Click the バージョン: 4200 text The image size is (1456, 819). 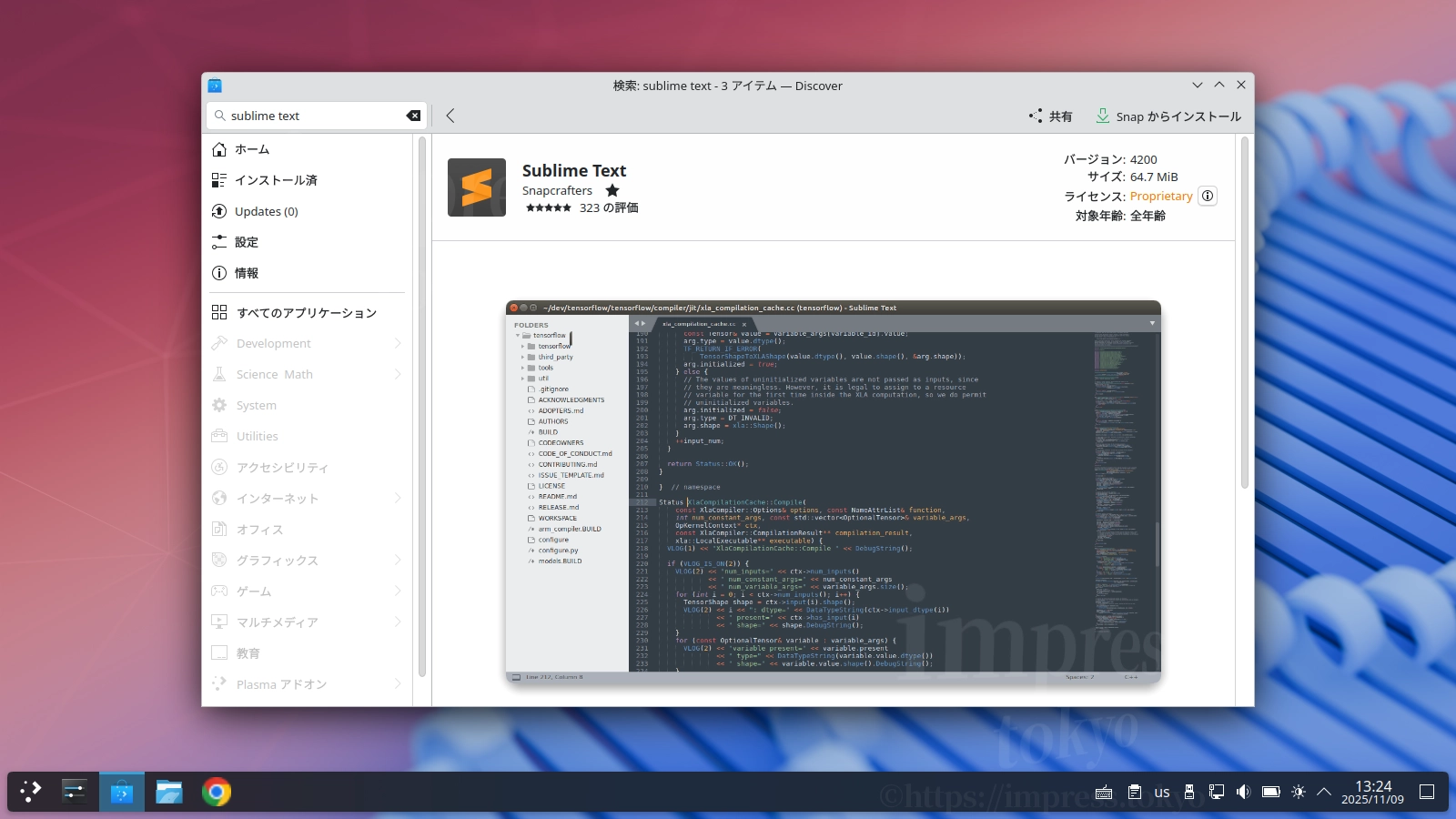[1110, 159]
